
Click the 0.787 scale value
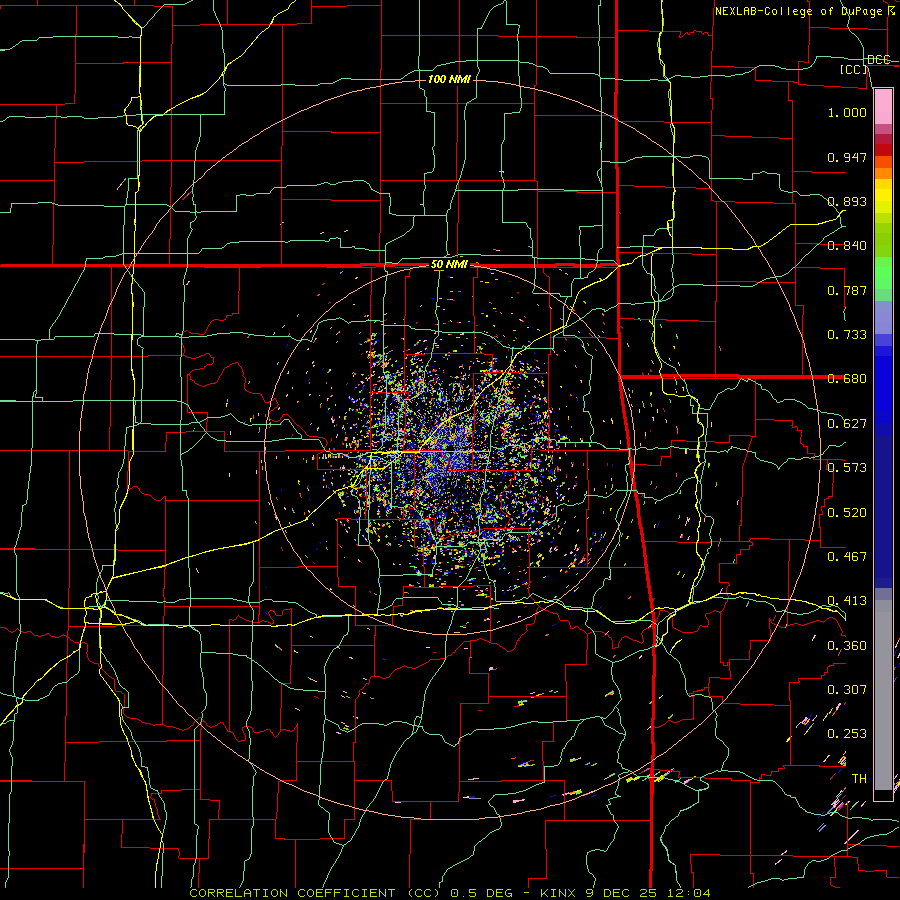click(847, 290)
